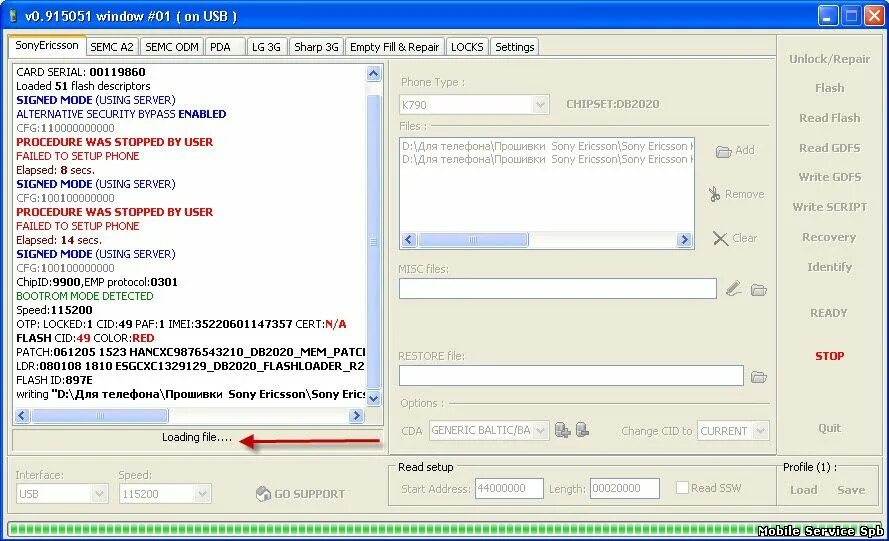Click the Read GDFS button
Viewport: 889px width, 541px height.
click(x=829, y=148)
